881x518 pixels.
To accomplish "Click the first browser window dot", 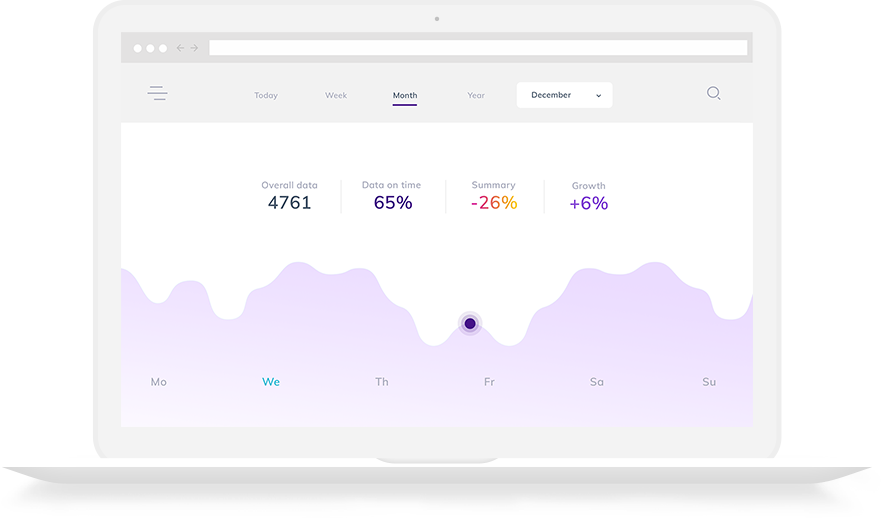I will 138,48.
